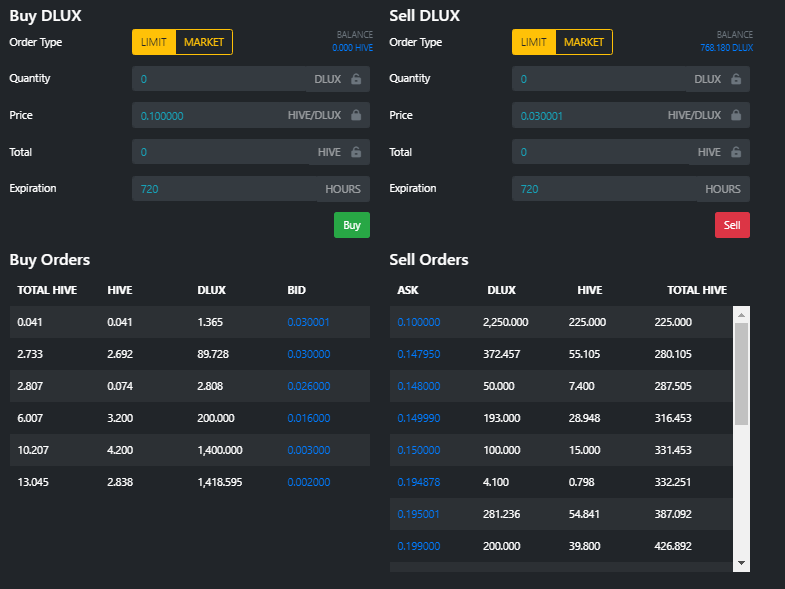The image size is (785, 589).
Task: Click the 426.892 total HIVE cell
Action: tap(673, 546)
